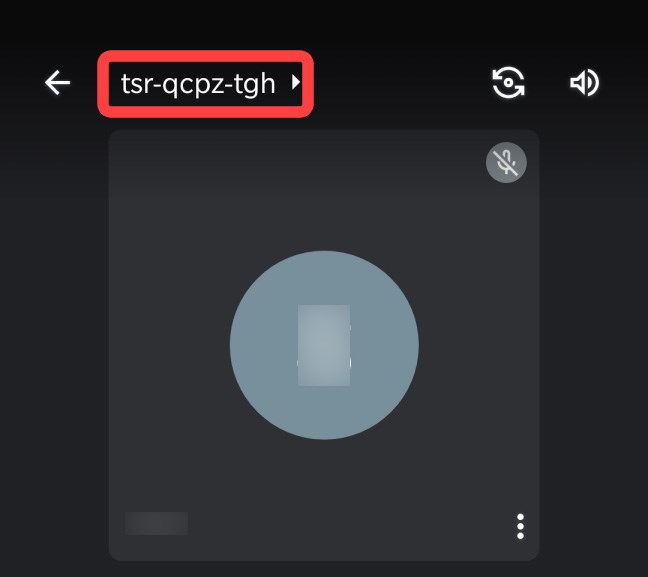This screenshot has width=648, height=577.
Task: Open the vertical ellipsis tile menu
Action: pyautogui.click(x=520, y=526)
